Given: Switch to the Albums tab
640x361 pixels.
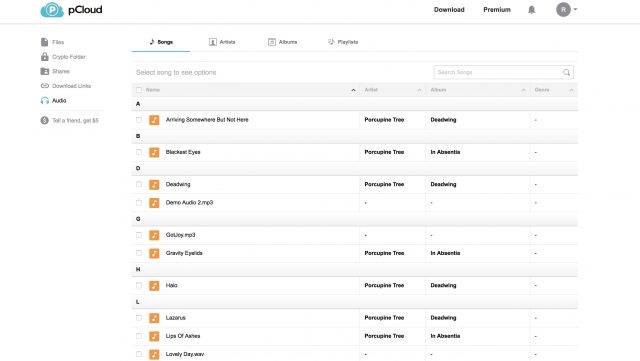Looking at the screenshot, I should [282, 42].
